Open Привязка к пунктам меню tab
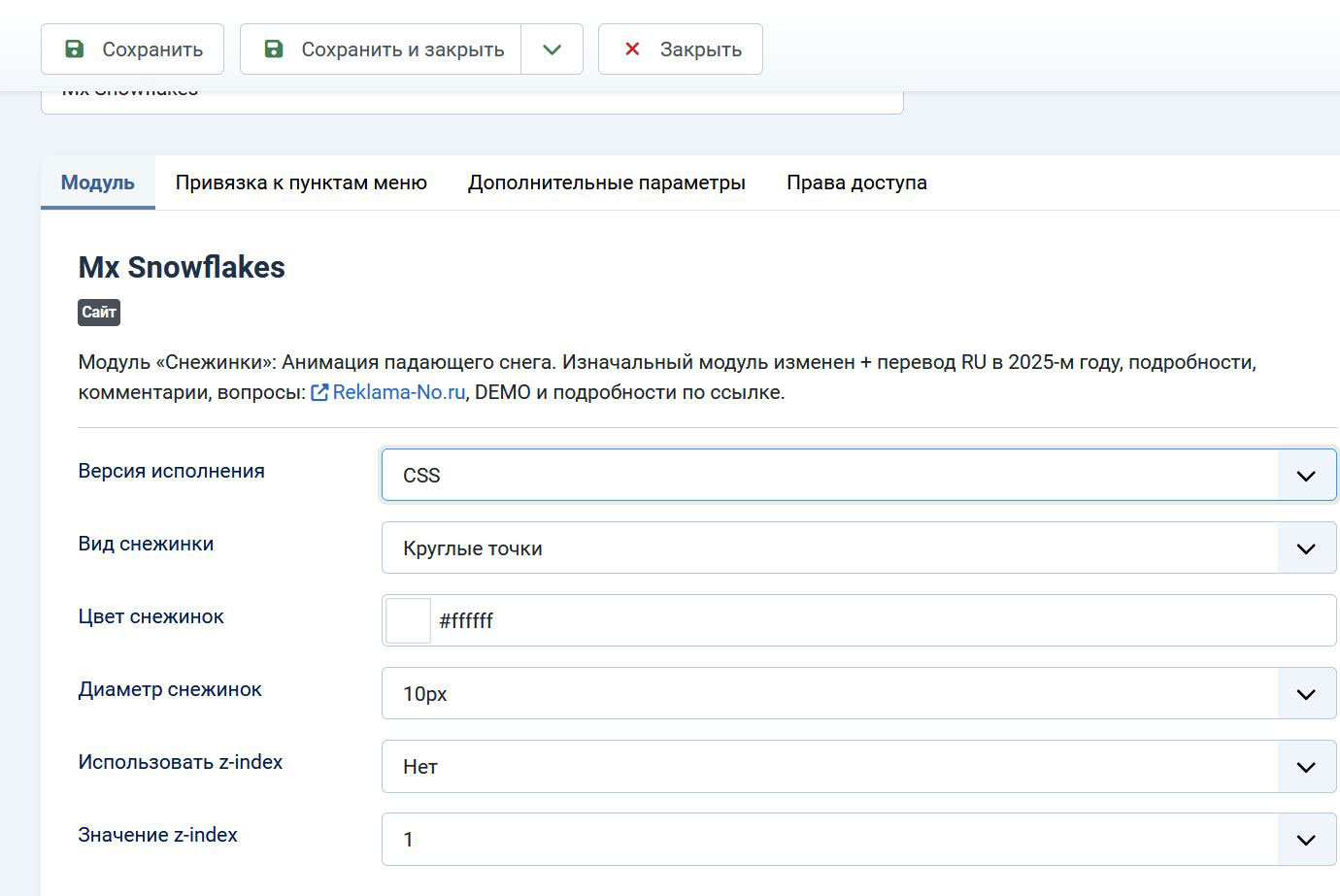The image size is (1340, 896). (x=301, y=183)
